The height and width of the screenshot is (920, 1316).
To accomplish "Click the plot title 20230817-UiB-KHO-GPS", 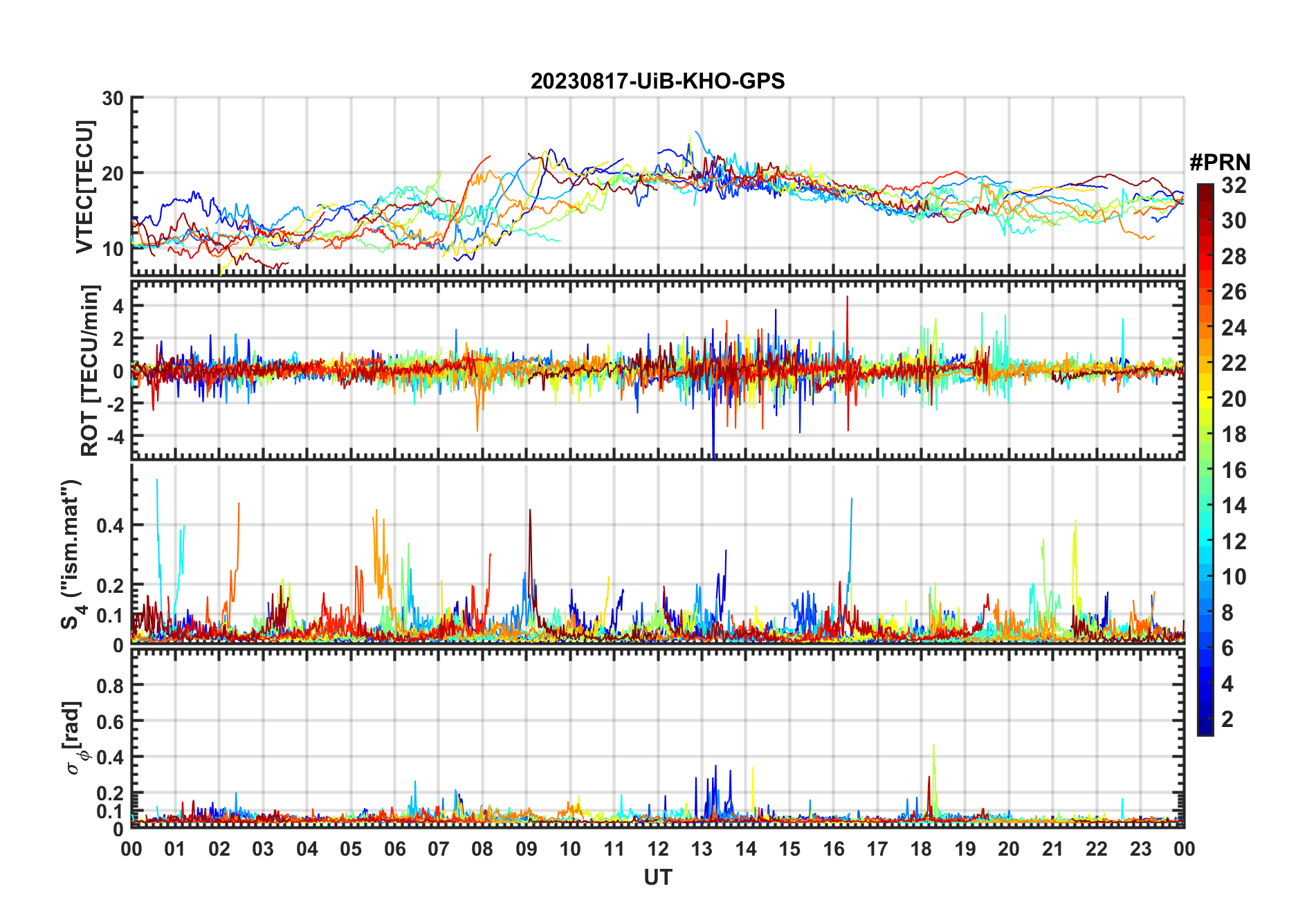I will point(657,82).
